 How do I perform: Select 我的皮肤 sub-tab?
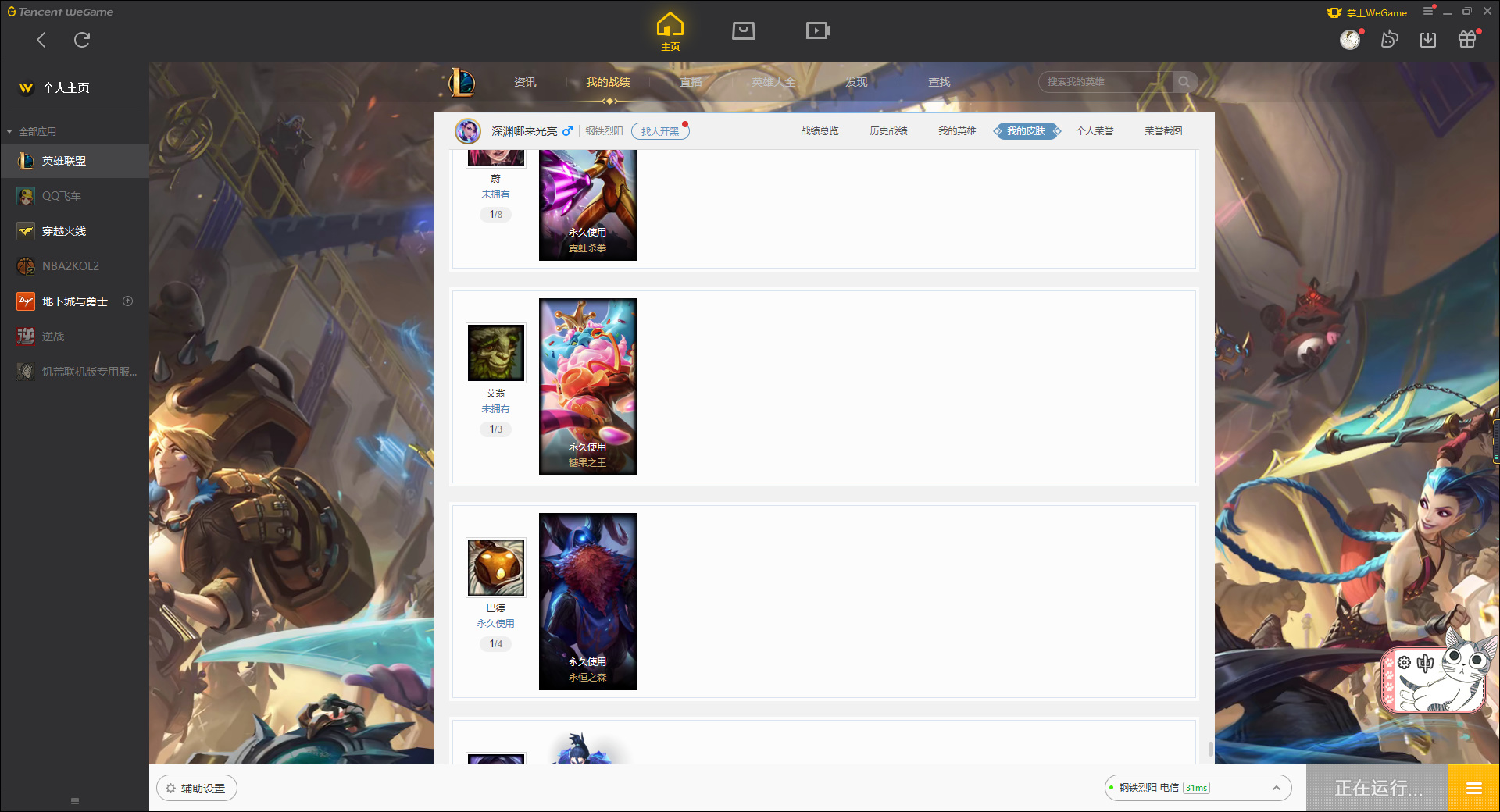click(1026, 131)
